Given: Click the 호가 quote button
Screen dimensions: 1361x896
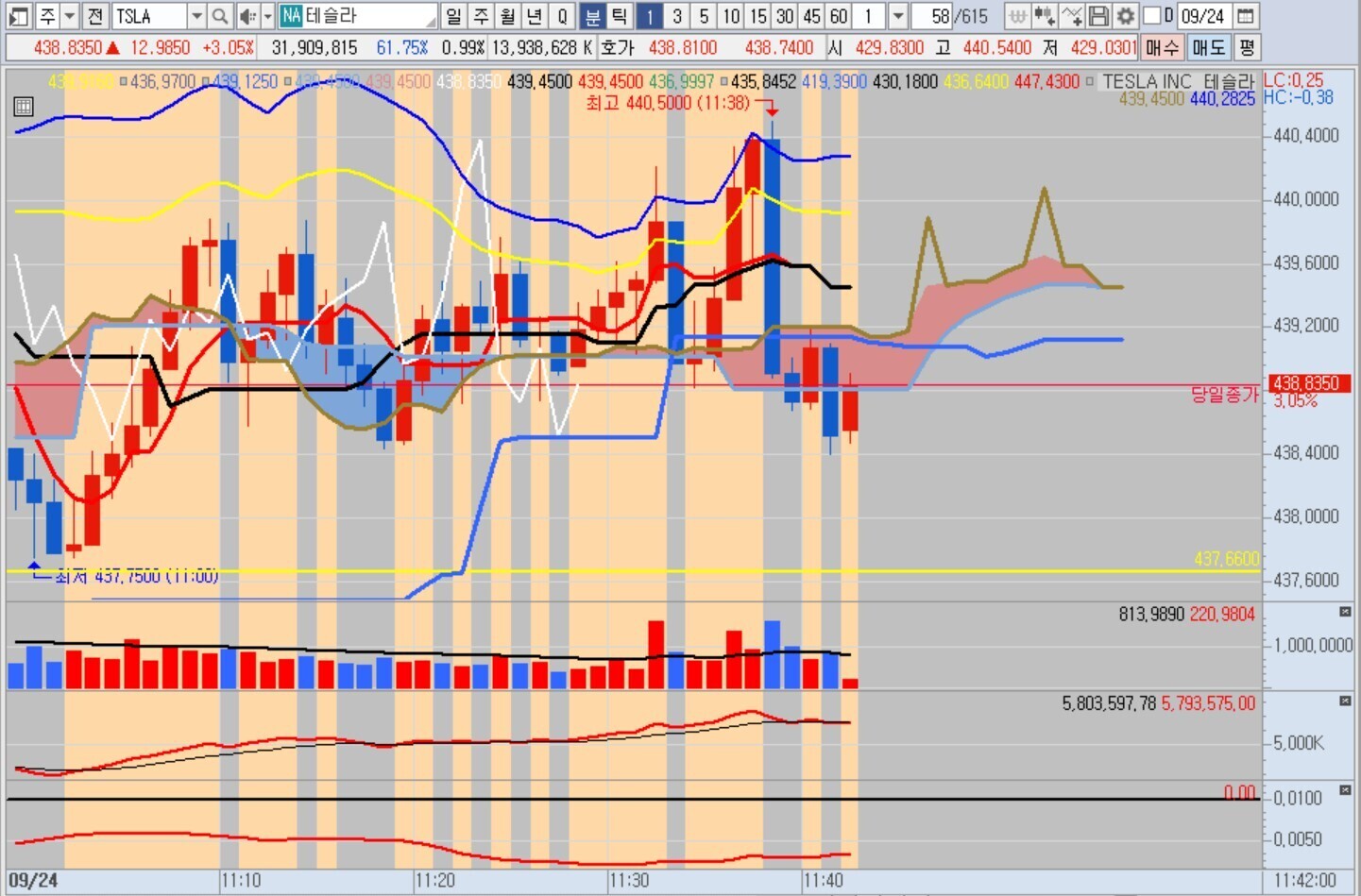Looking at the screenshot, I should point(618,47).
